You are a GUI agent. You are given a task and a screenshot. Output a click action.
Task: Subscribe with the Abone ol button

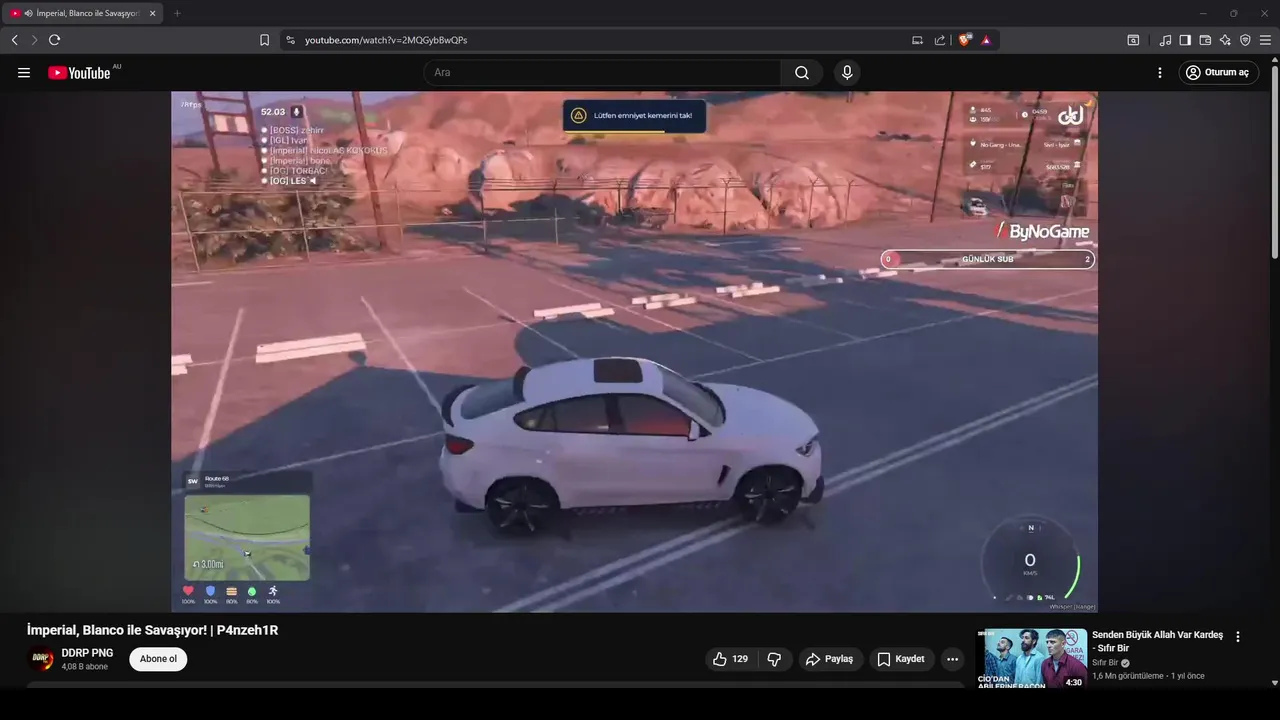158,659
